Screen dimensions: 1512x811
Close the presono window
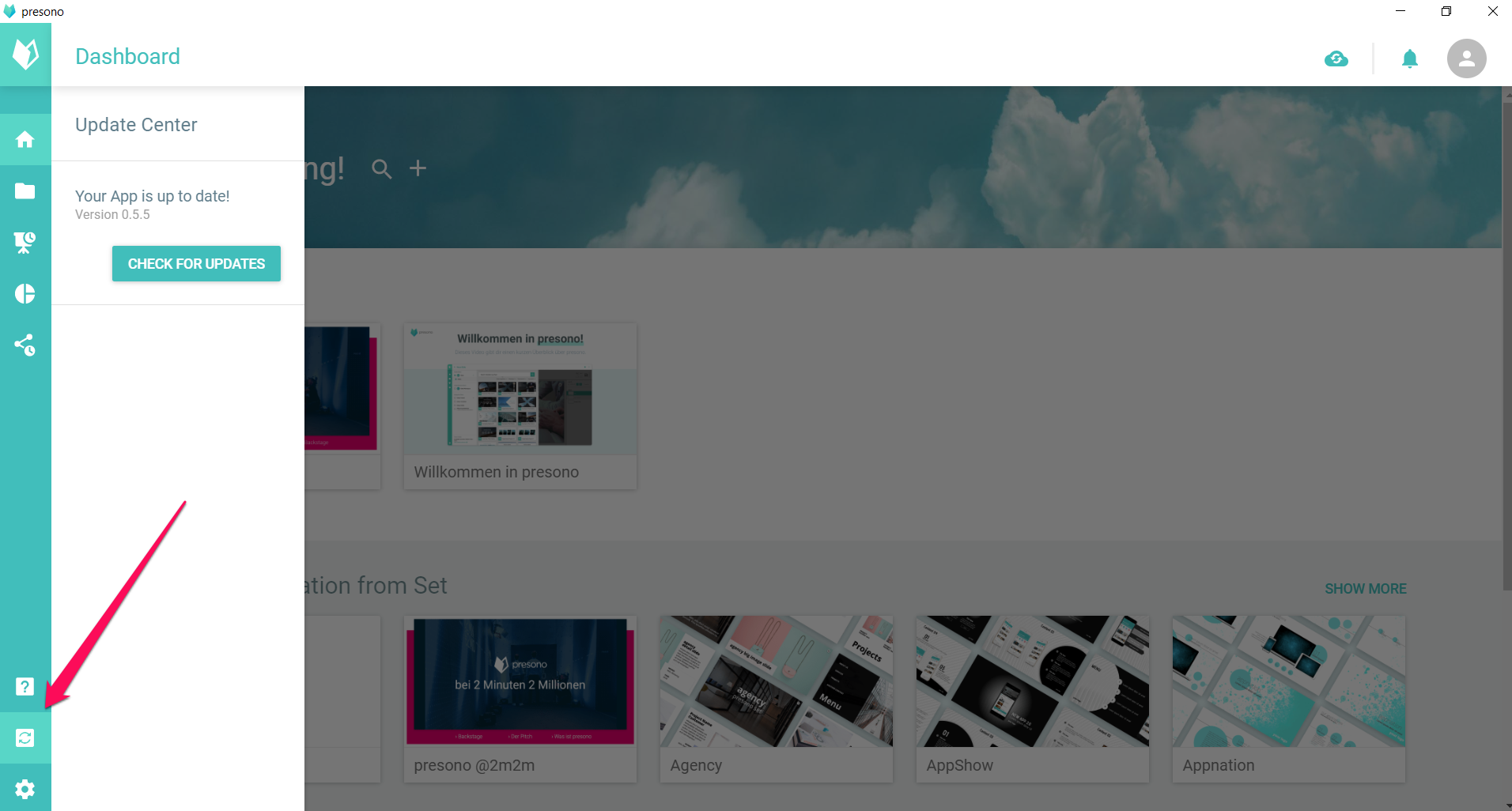click(x=1492, y=11)
